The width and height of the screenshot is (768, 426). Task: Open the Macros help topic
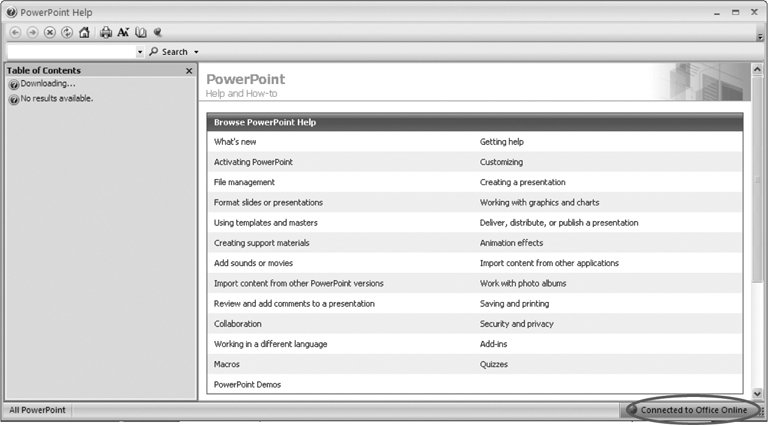[226, 364]
